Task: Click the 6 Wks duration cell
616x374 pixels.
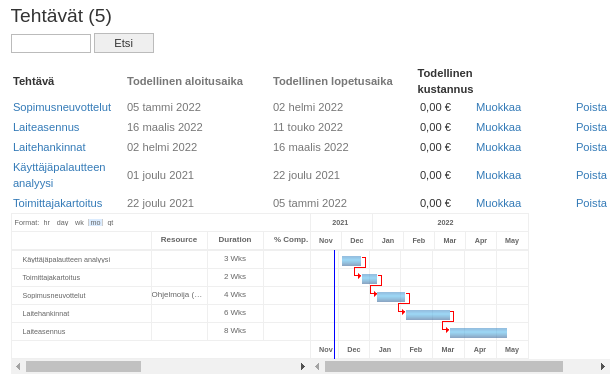Action: coord(235,313)
